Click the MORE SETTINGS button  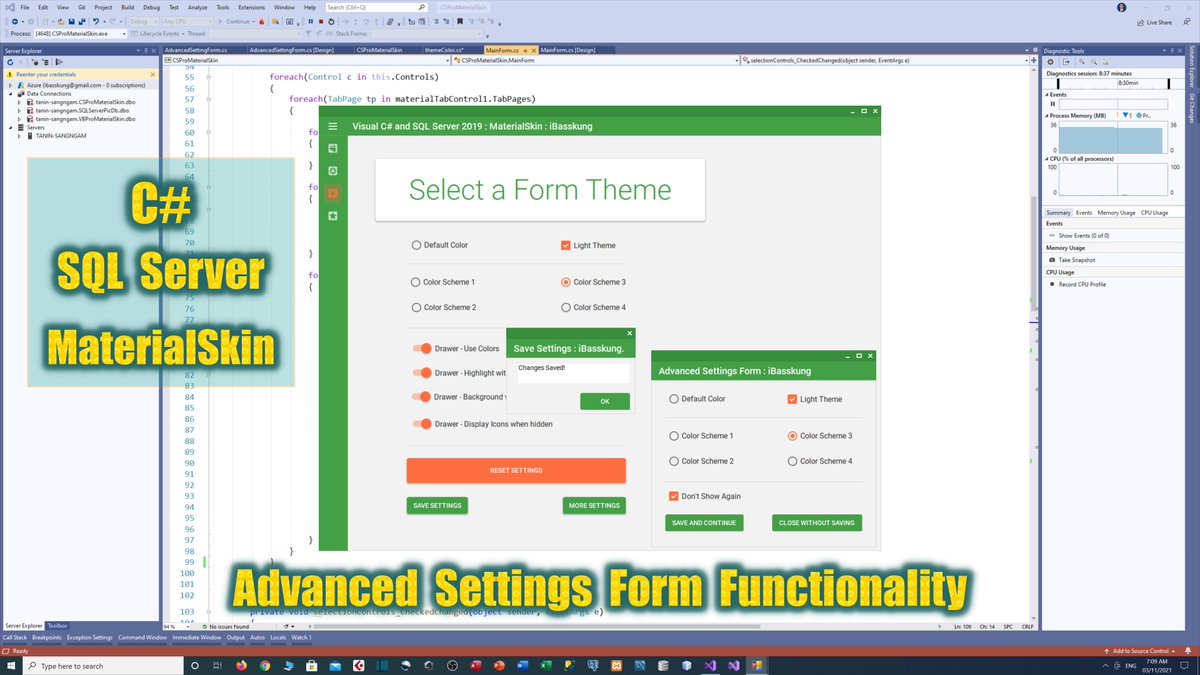pyautogui.click(x=594, y=505)
